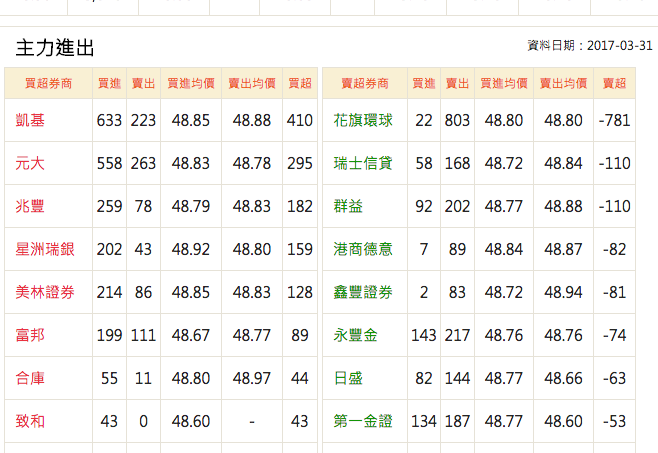Open broker link 永豐金

[x=355, y=335]
